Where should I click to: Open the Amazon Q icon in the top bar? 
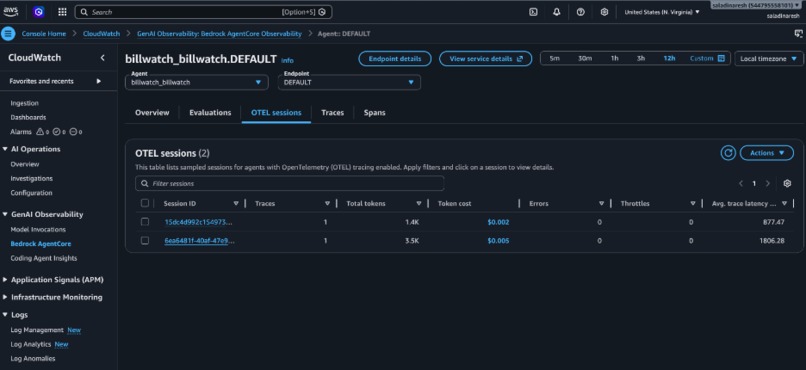pos(39,12)
